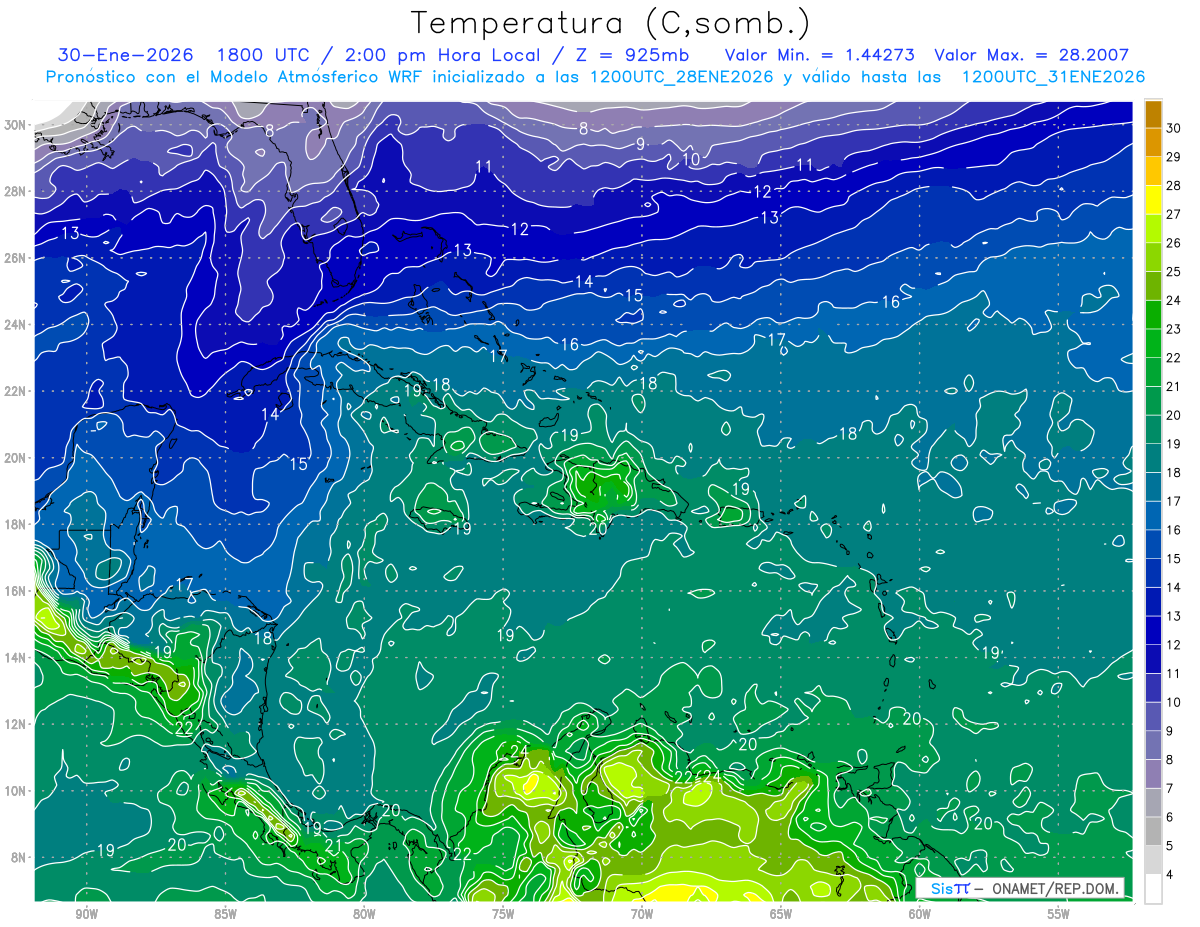The height and width of the screenshot is (927, 1200).
Task: Click the 85W longitude axis label
Action: tap(225, 914)
